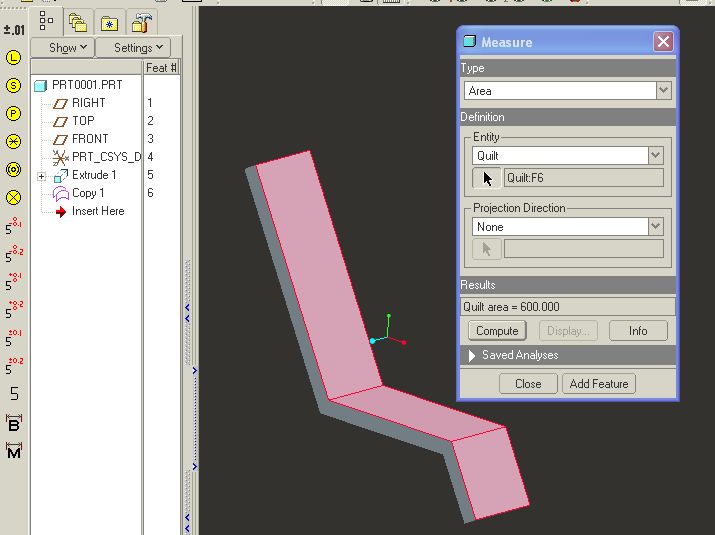Open the Folder Browser tab
The width and height of the screenshot is (715, 535).
pyautogui.click(x=78, y=23)
